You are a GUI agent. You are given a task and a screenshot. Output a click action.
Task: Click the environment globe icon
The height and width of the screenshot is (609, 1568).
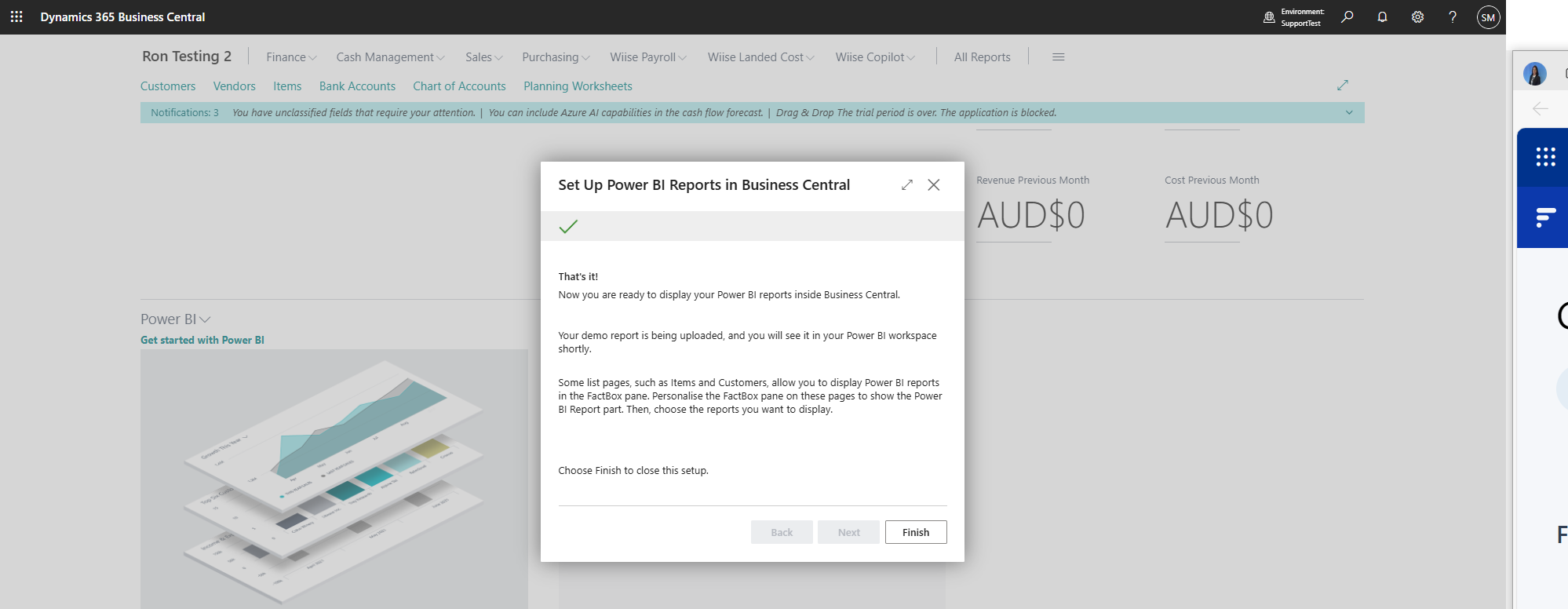pyautogui.click(x=1269, y=17)
